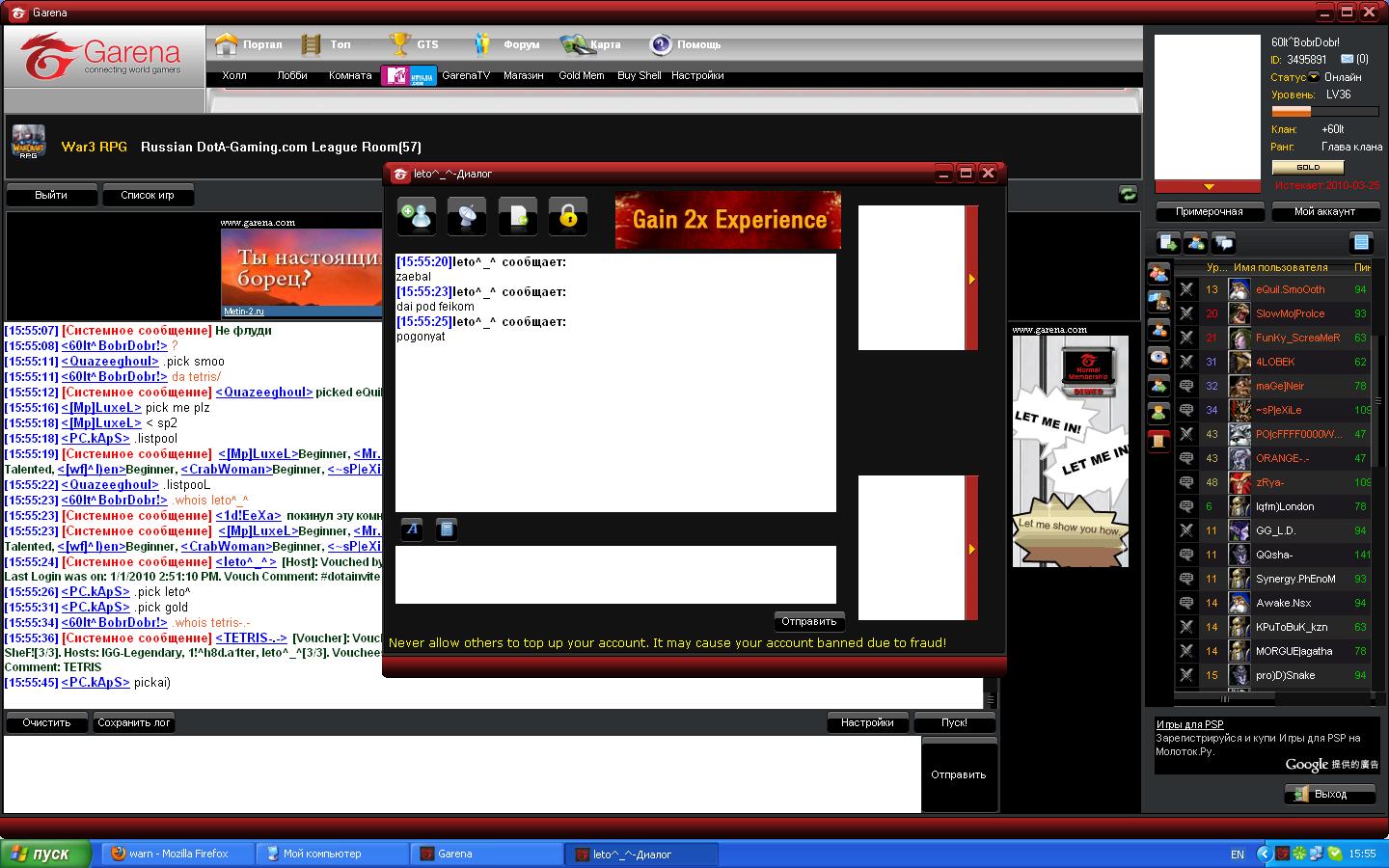
Task: Click the dialog message input field
Action: [x=615, y=575]
